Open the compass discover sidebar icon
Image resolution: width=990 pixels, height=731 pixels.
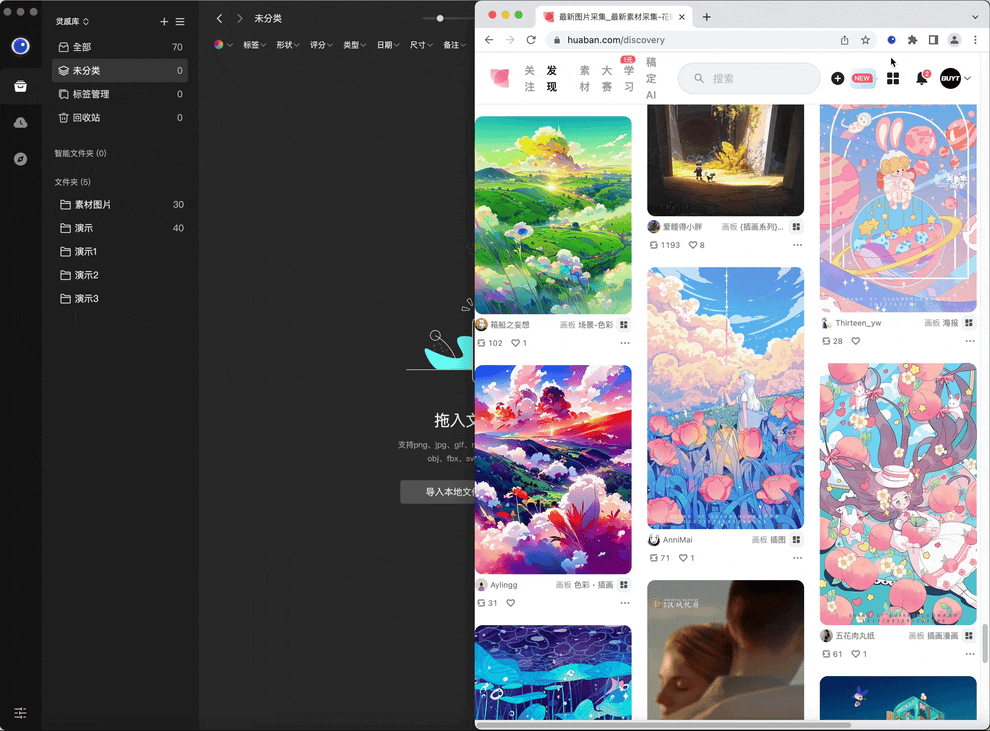pyautogui.click(x=20, y=159)
